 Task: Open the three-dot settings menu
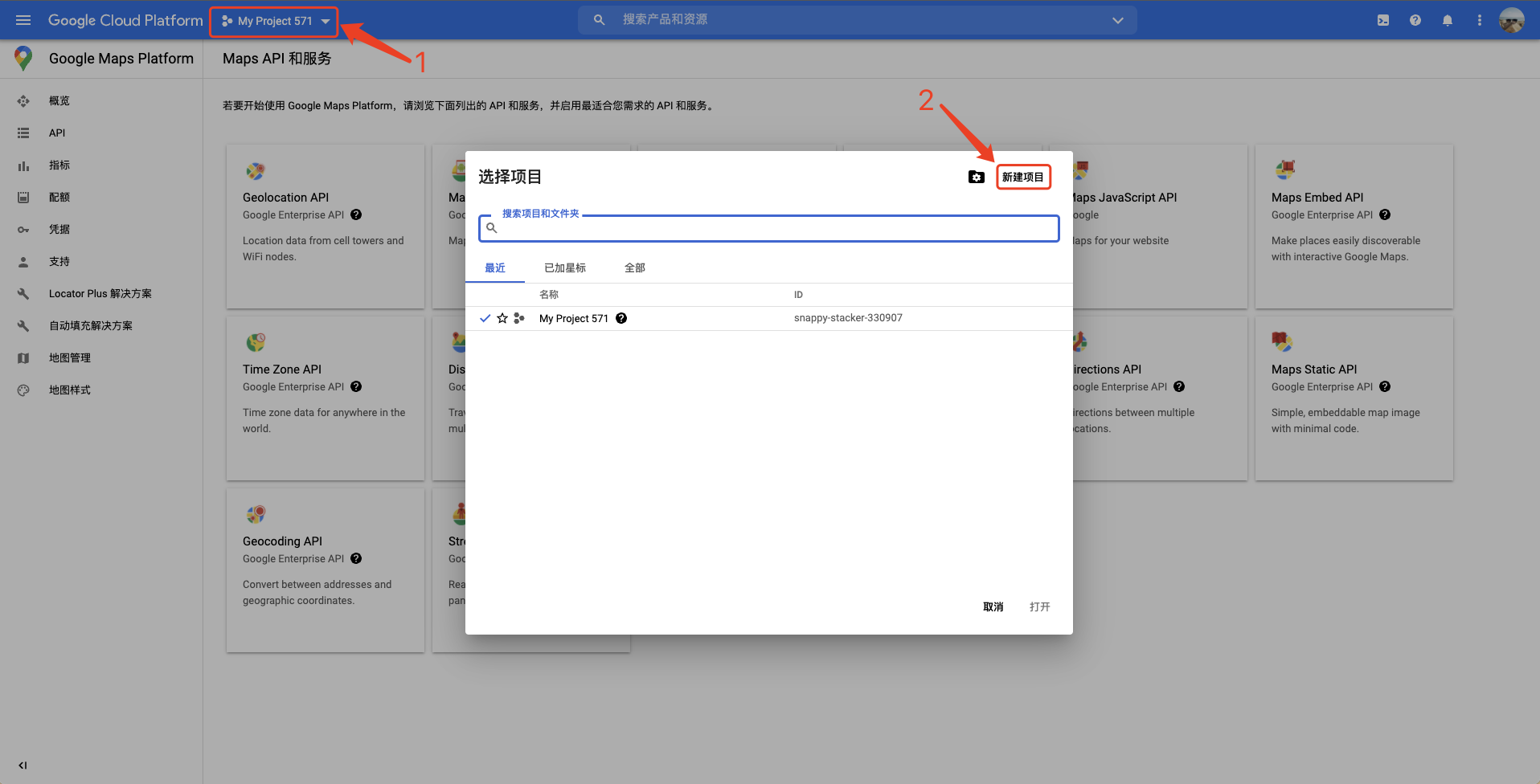(1479, 20)
